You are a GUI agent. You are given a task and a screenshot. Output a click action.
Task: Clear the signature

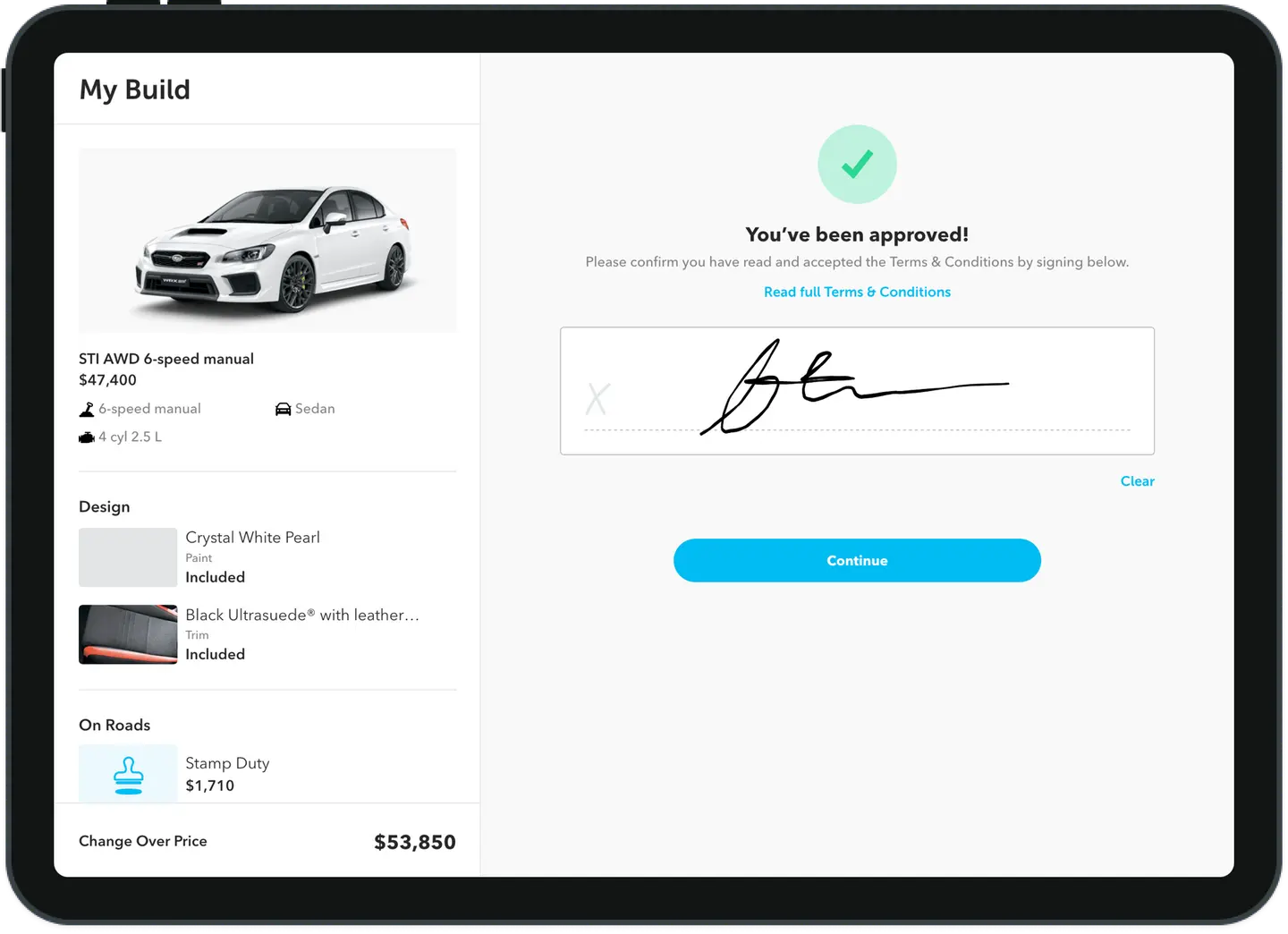point(1137,481)
